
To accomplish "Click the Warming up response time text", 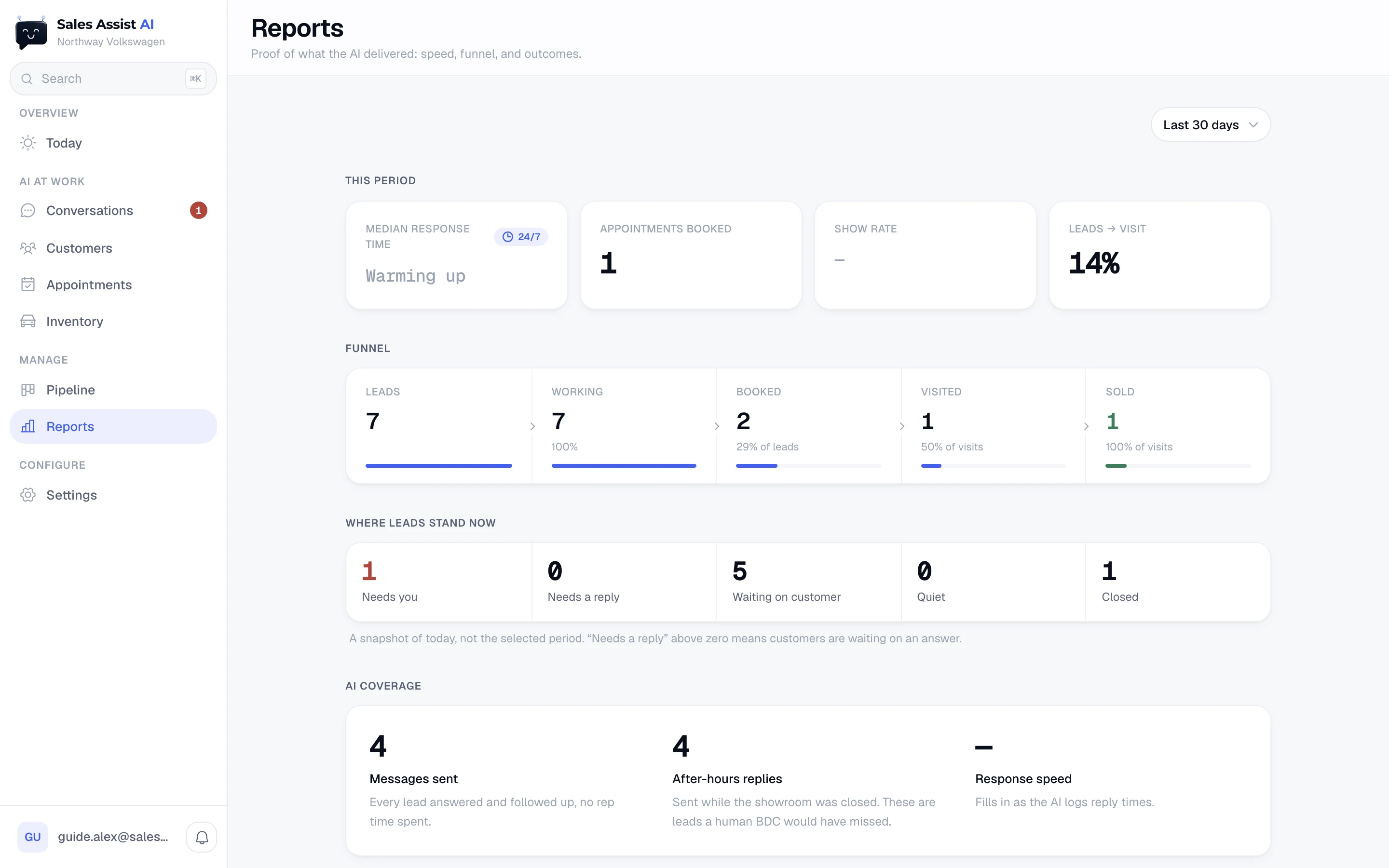I will 416,276.
